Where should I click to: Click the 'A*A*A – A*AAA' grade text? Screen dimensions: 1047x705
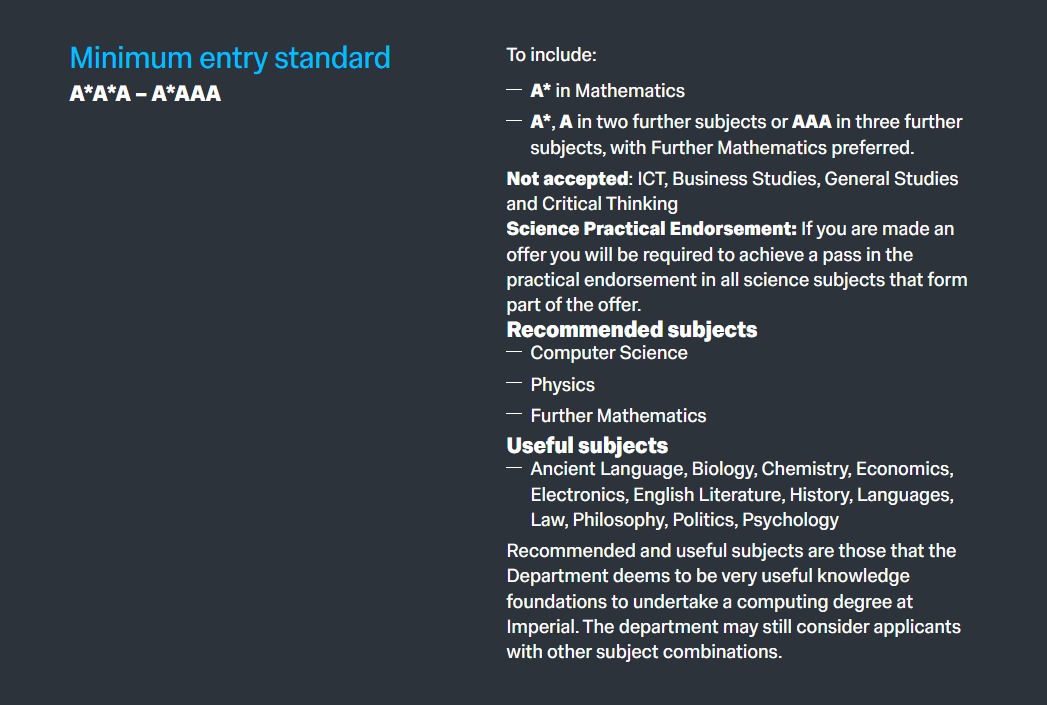pyautogui.click(x=145, y=95)
